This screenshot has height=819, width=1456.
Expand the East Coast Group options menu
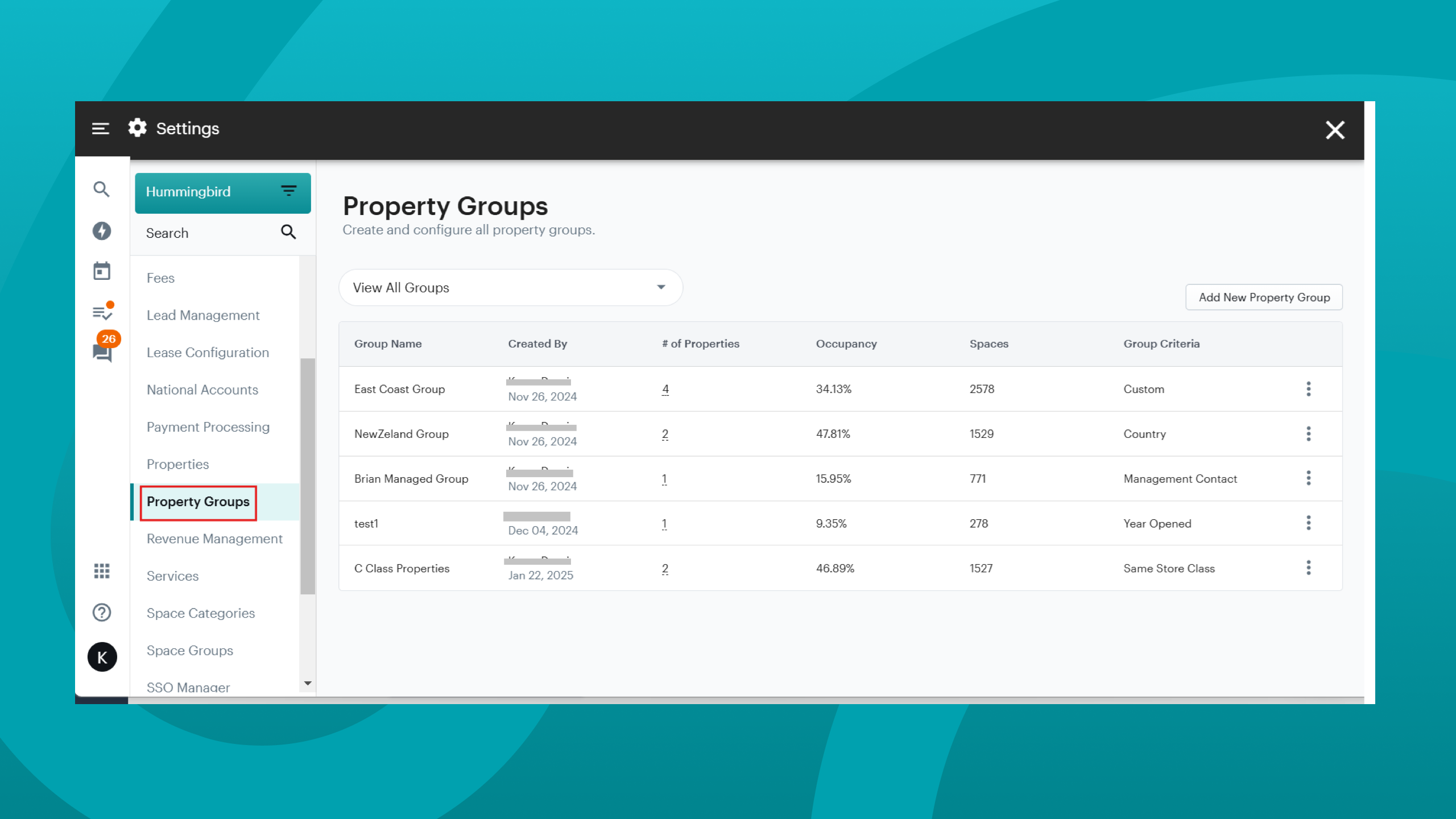click(x=1309, y=389)
